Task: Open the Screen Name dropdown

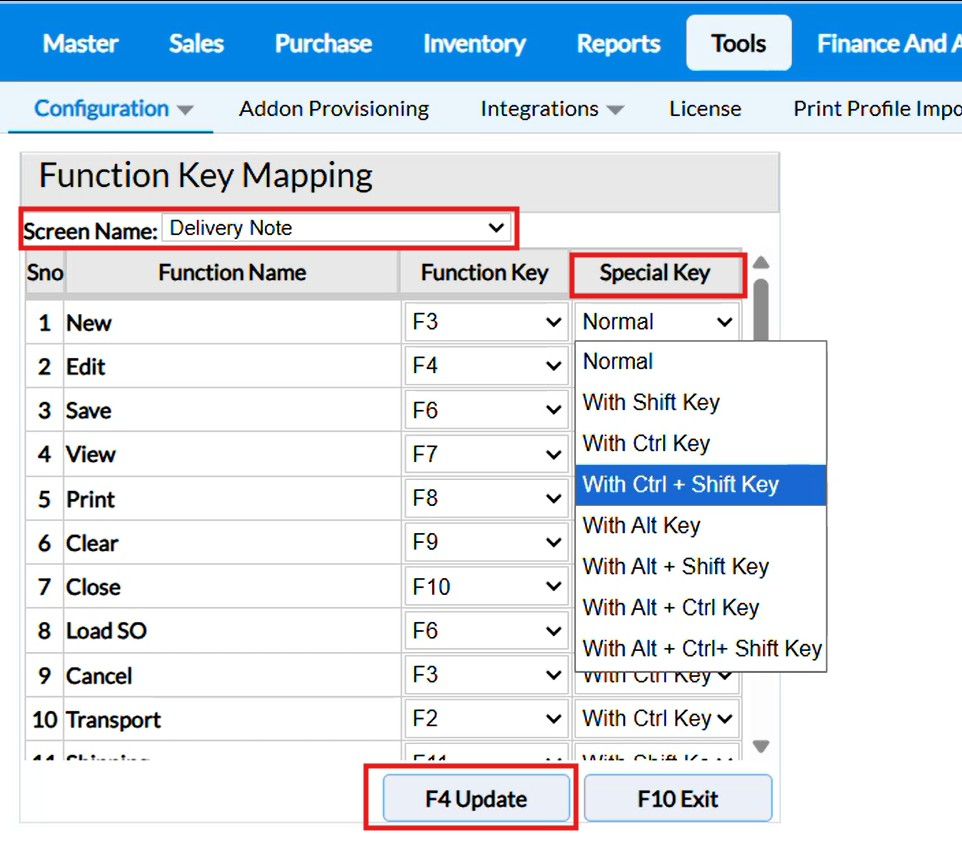Action: (x=338, y=228)
